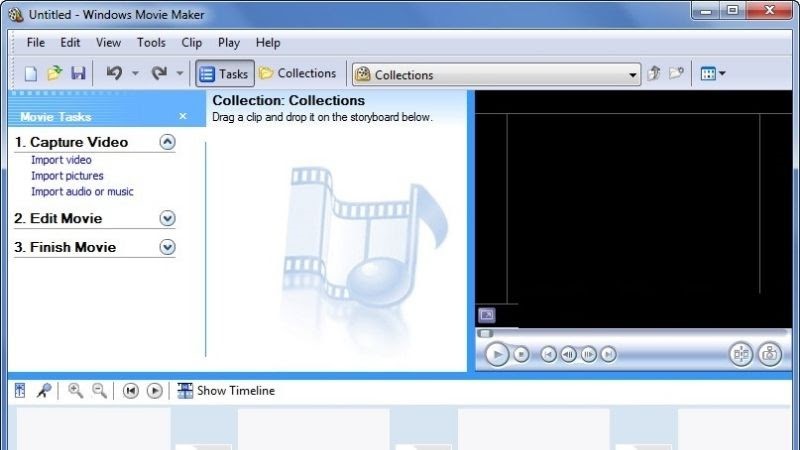This screenshot has width=800, height=450.
Task: Click the Import pictures link
Action: (67, 176)
